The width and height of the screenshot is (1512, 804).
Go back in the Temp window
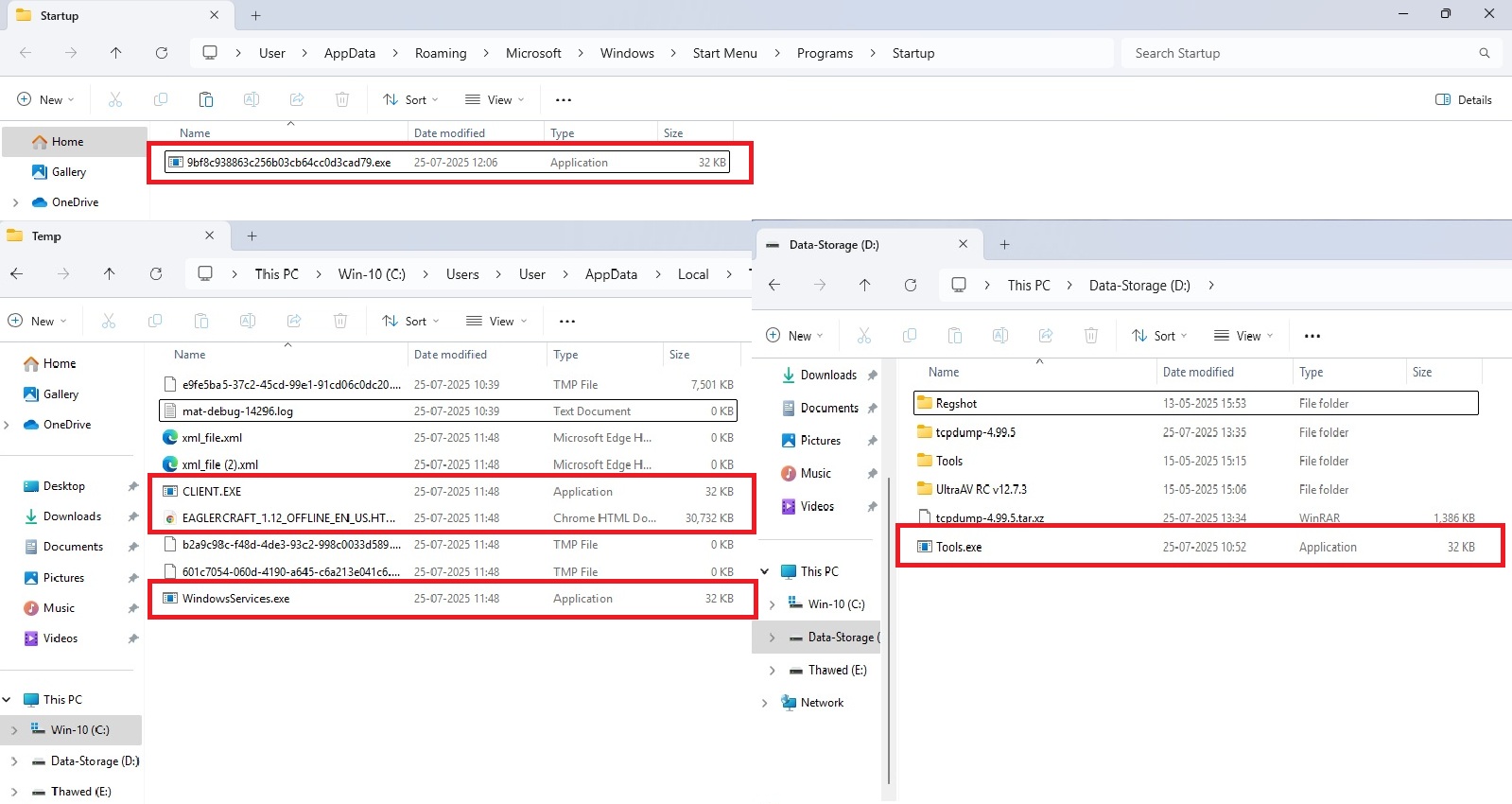(17, 274)
